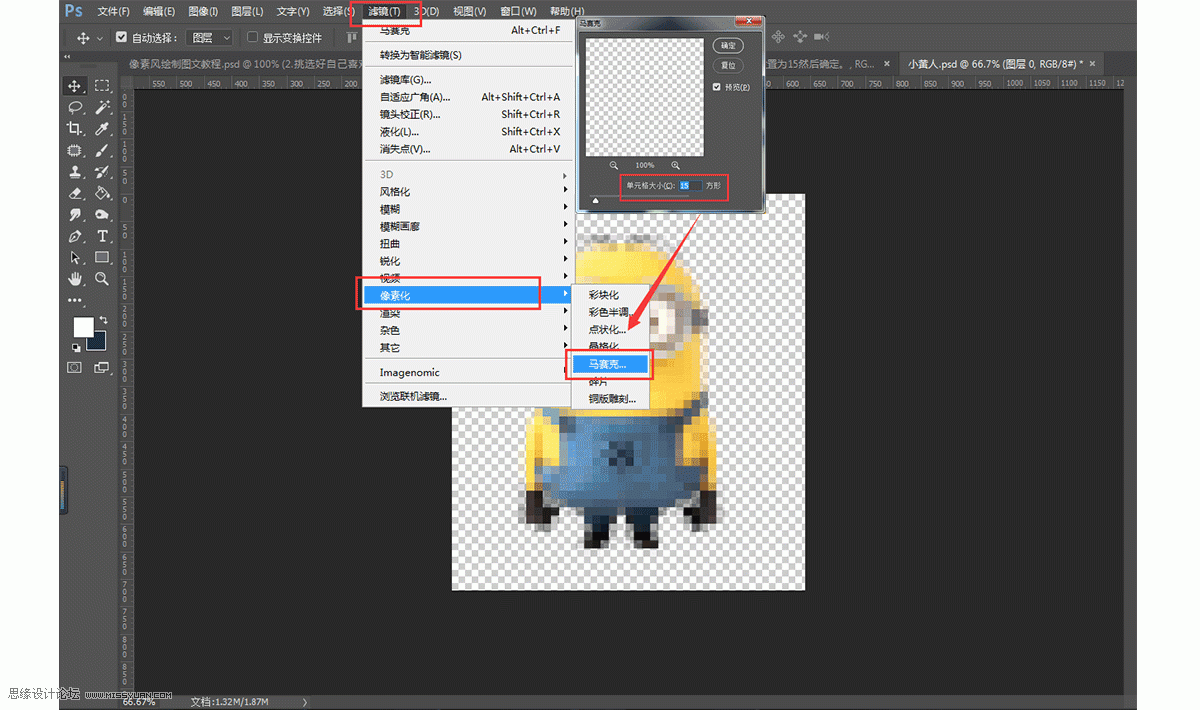This screenshot has width=1200, height=710.
Task: Click the 3D pan icon in options bar
Action: 777,37
